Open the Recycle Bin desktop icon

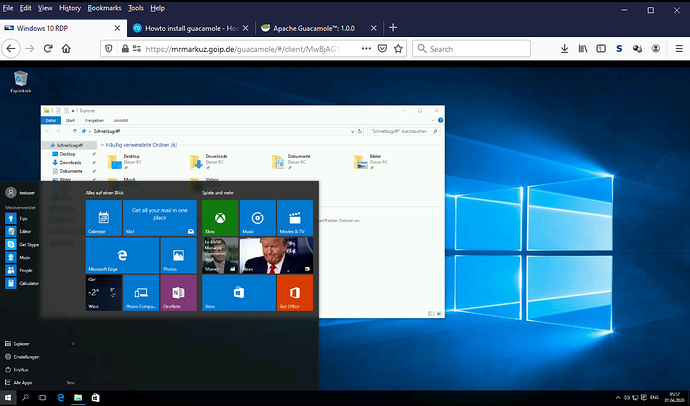[21, 82]
